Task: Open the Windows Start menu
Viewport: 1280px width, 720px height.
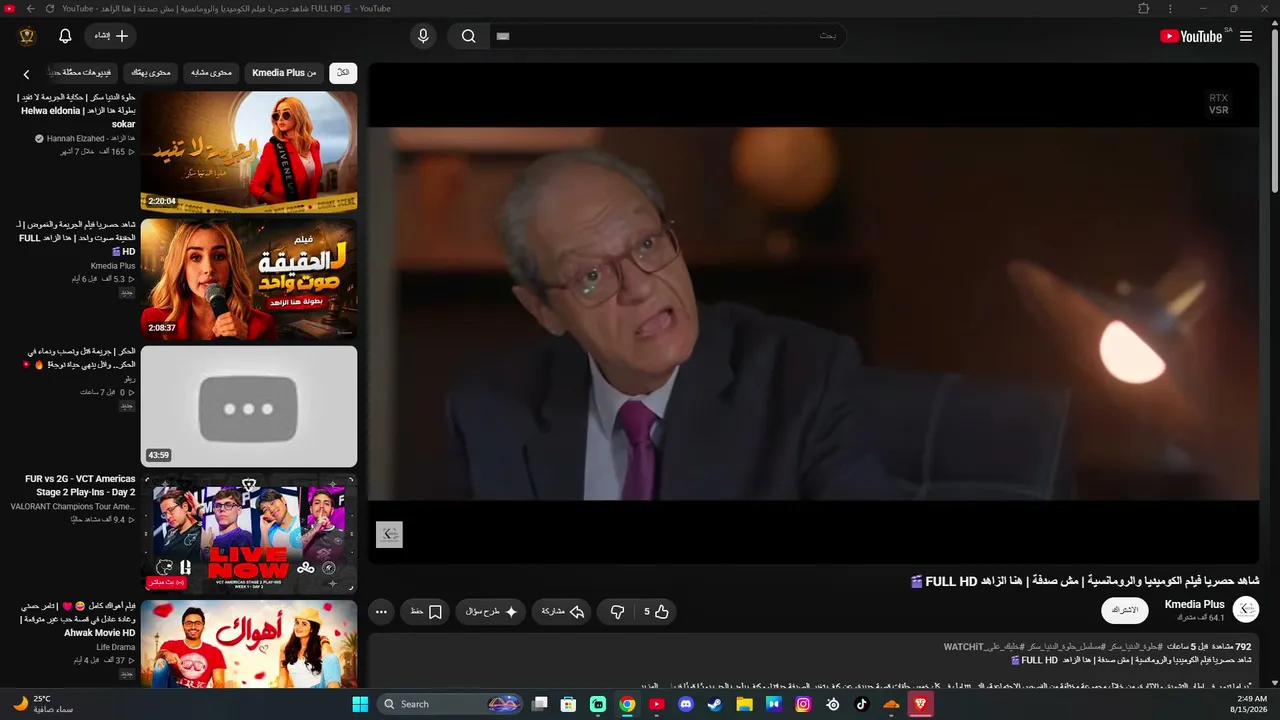Action: [360, 704]
